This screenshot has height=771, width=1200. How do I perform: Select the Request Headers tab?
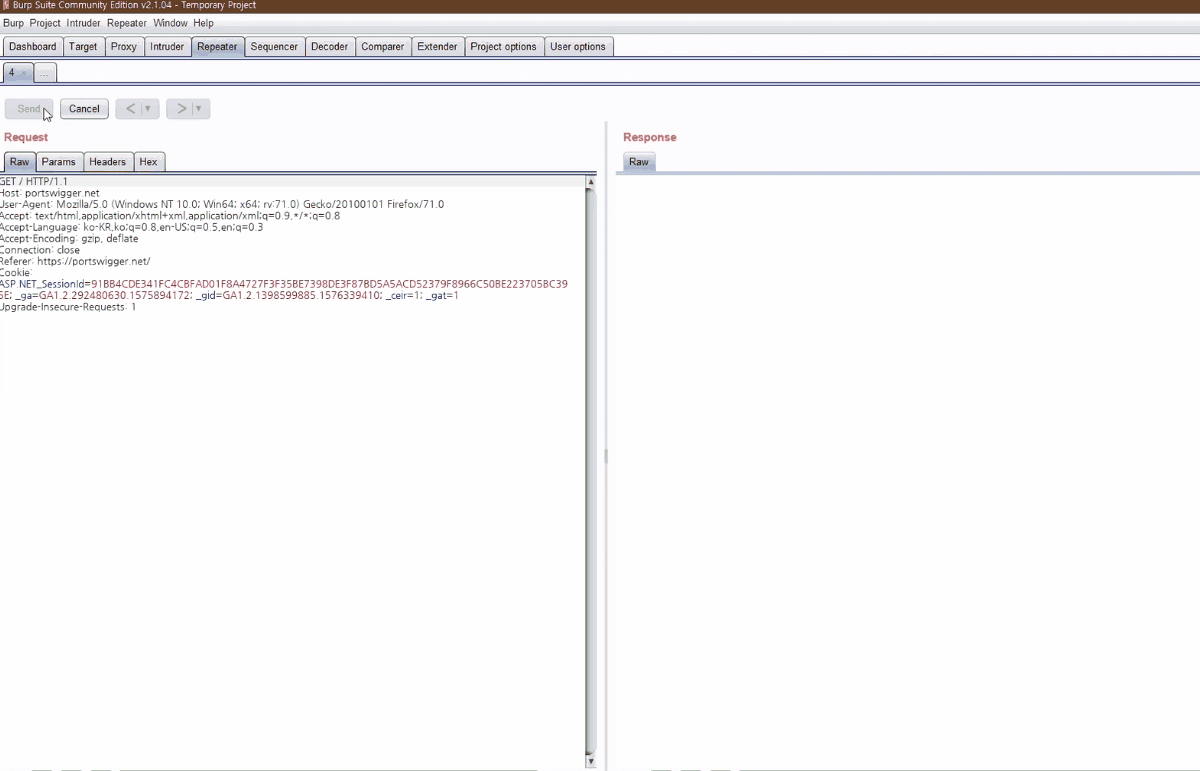click(x=107, y=162)
